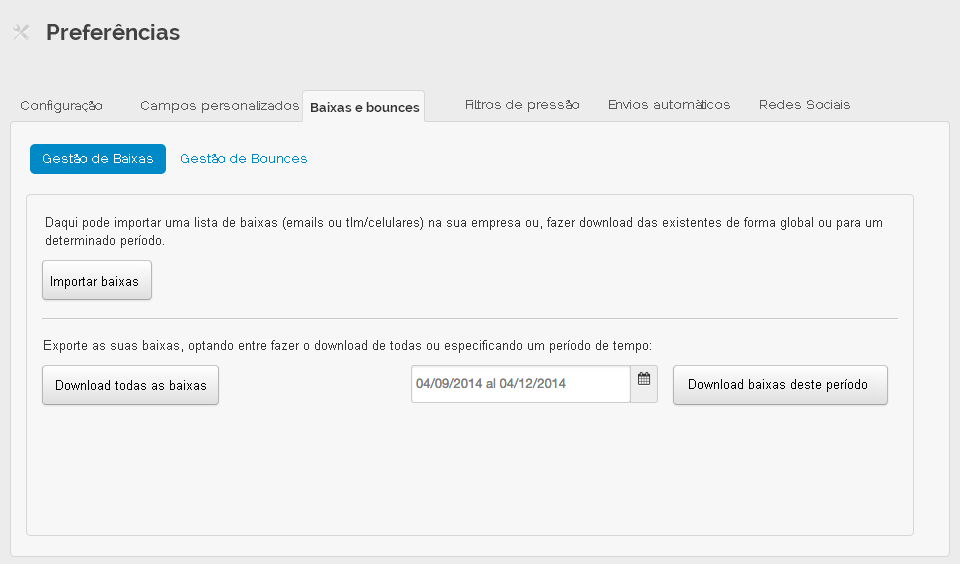Open the Campos personalizados tab

219,105
